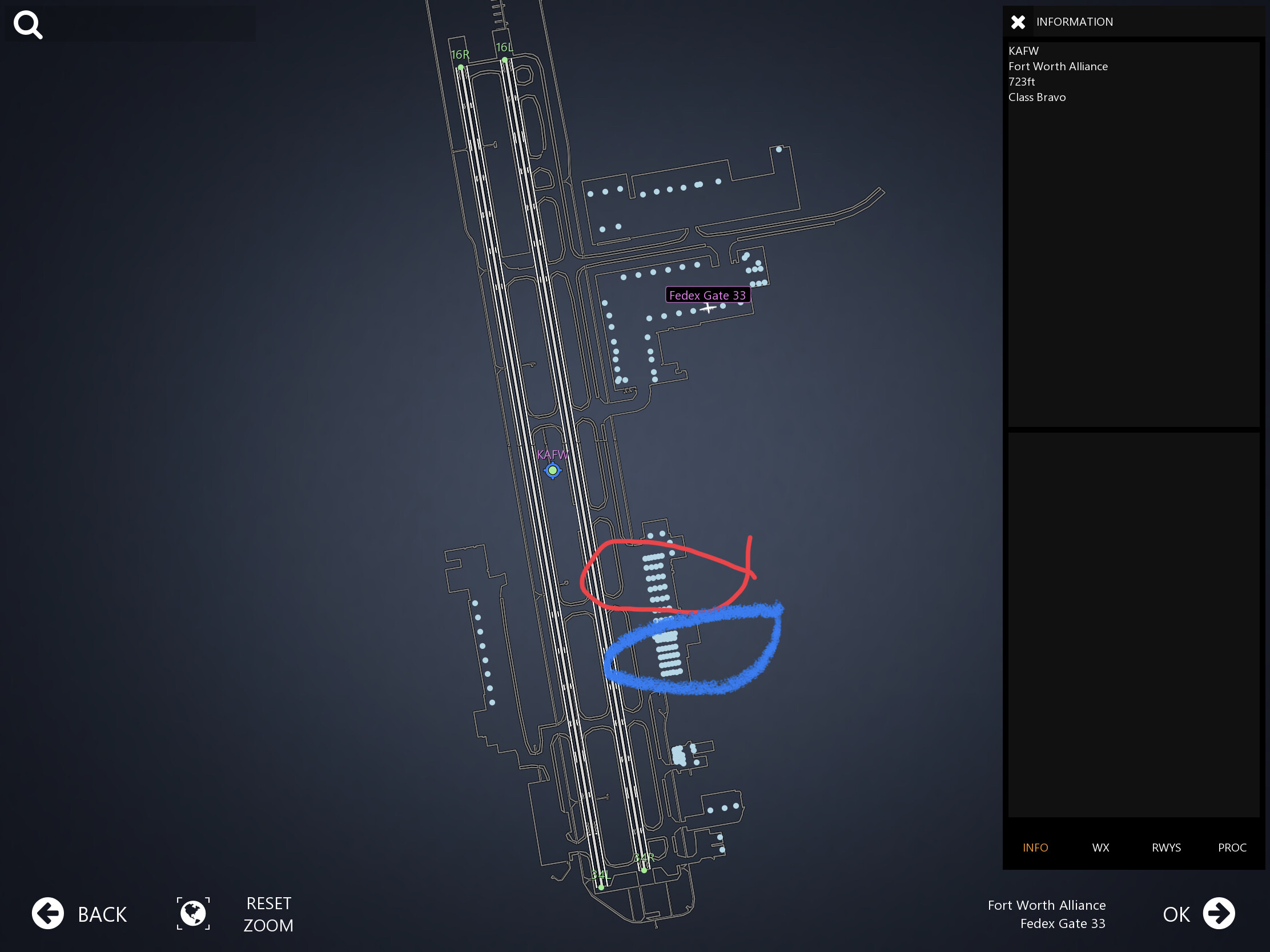Select the isolated gate dot at far northeast ramp corner
This screenshot has width=1270, height=952.
(778, 149)
